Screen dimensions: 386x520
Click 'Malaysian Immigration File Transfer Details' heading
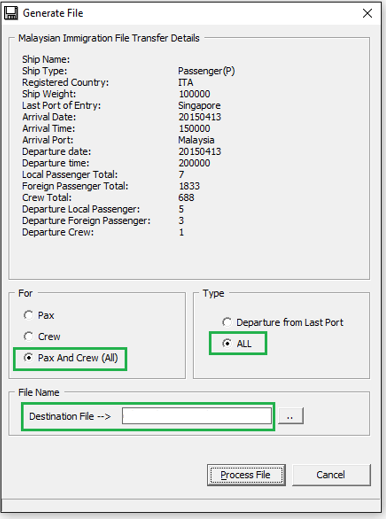pos(109,38)
